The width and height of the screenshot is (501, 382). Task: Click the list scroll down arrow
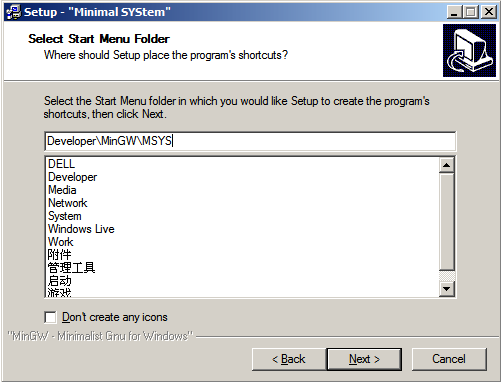pyautogui.click(x=446, y=289)
